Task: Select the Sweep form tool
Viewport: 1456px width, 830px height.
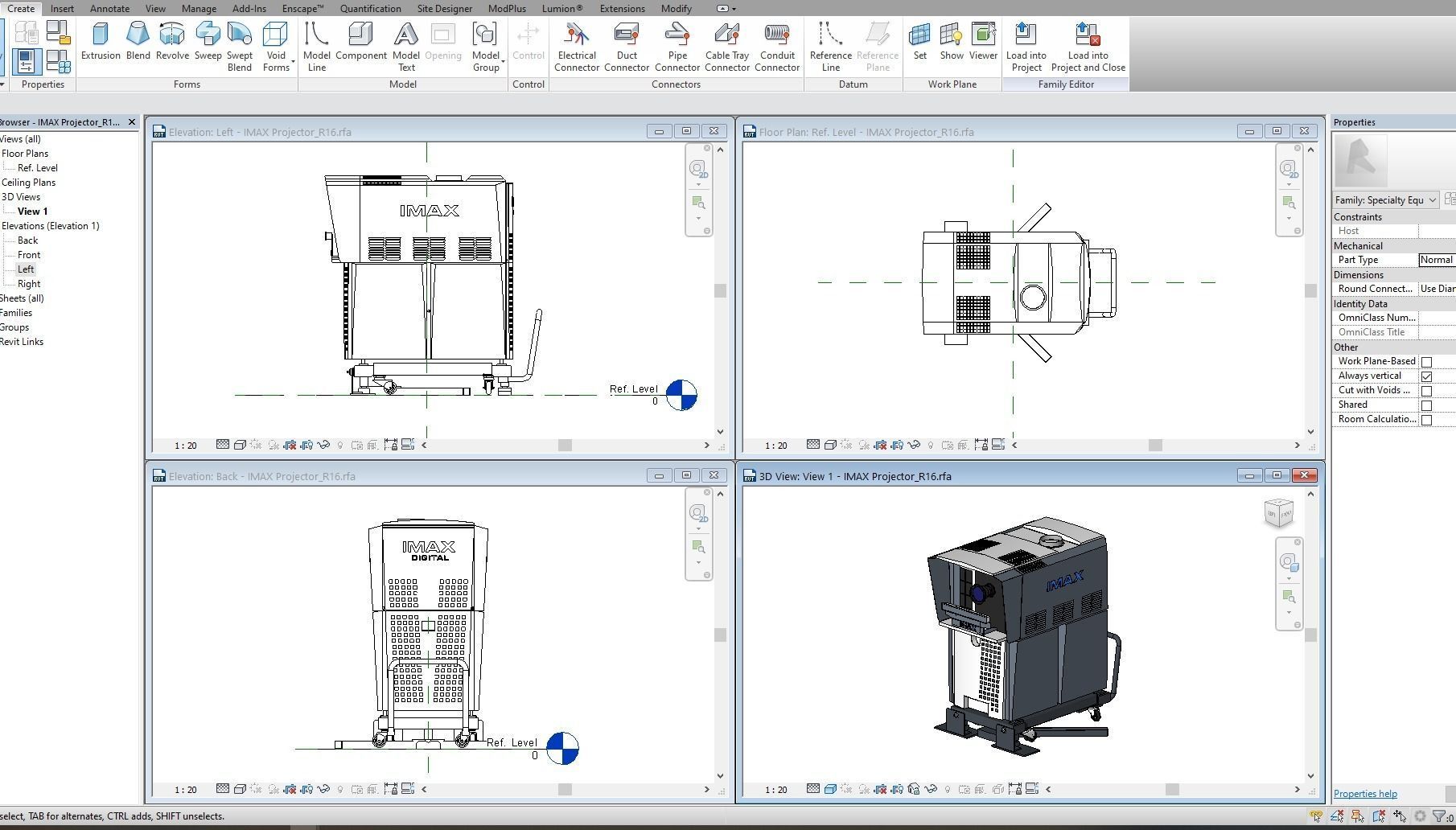Action: point(208,42)
